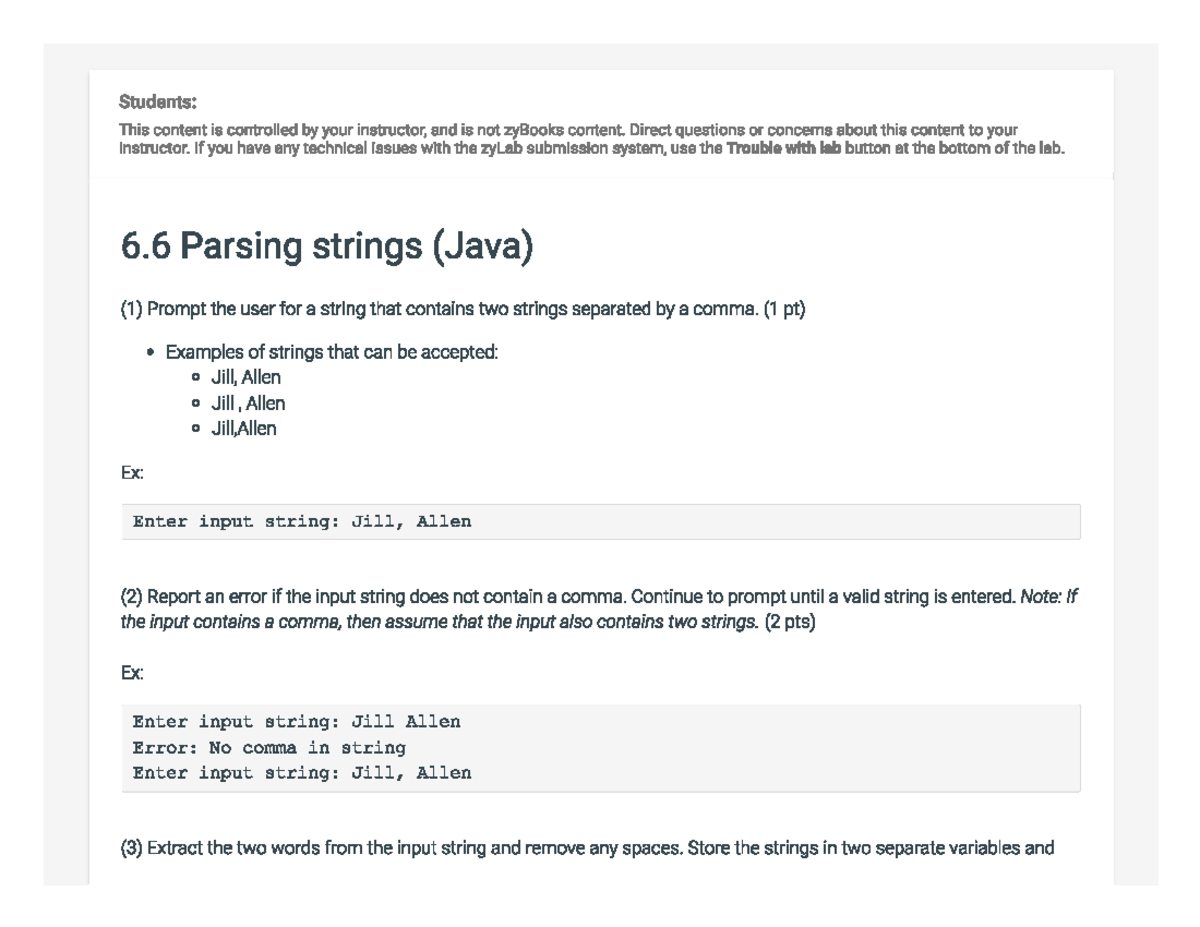Click the "(1 pt)" point value
The width and height of the screenshot is (1200, 927).
click(784, 309)
